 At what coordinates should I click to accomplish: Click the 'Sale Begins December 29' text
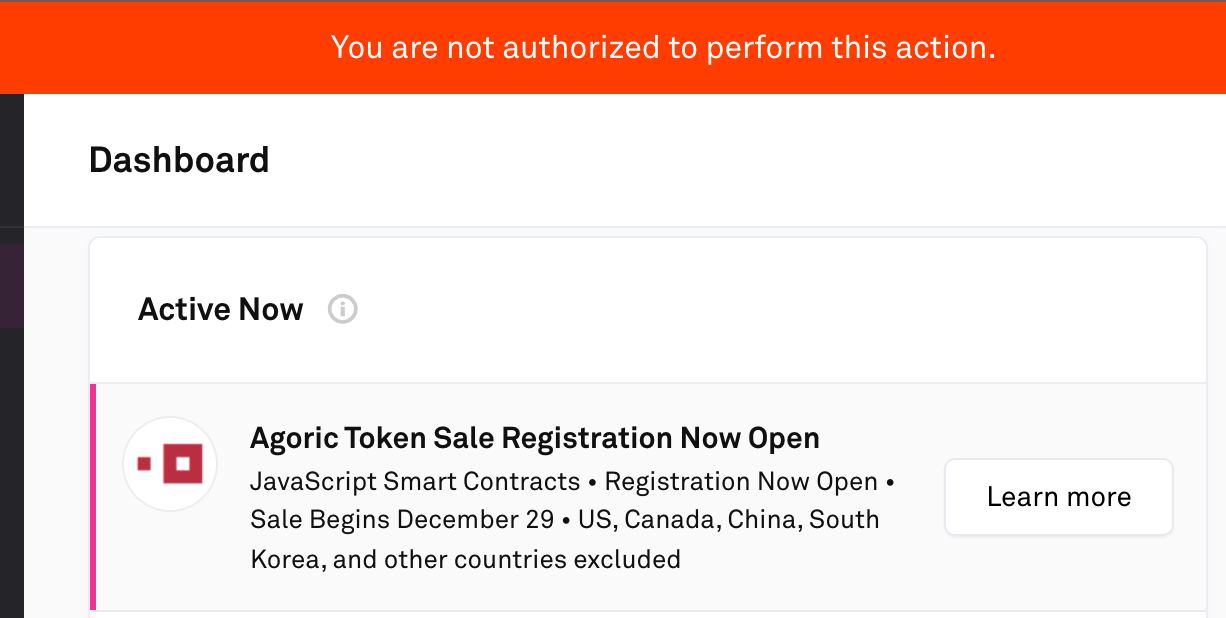[402, 520]
